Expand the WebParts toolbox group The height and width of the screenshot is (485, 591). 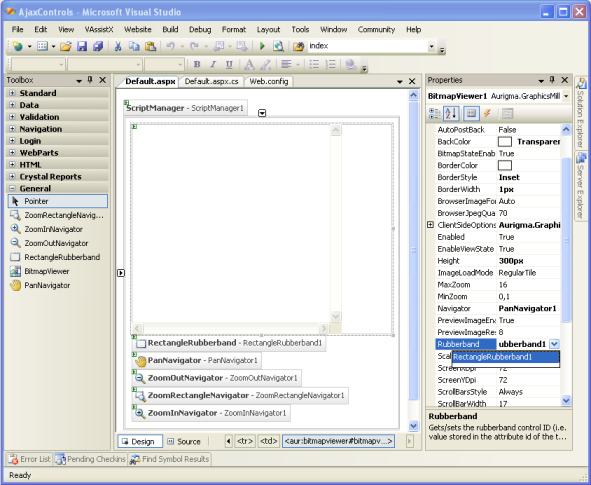pos(12,153)
